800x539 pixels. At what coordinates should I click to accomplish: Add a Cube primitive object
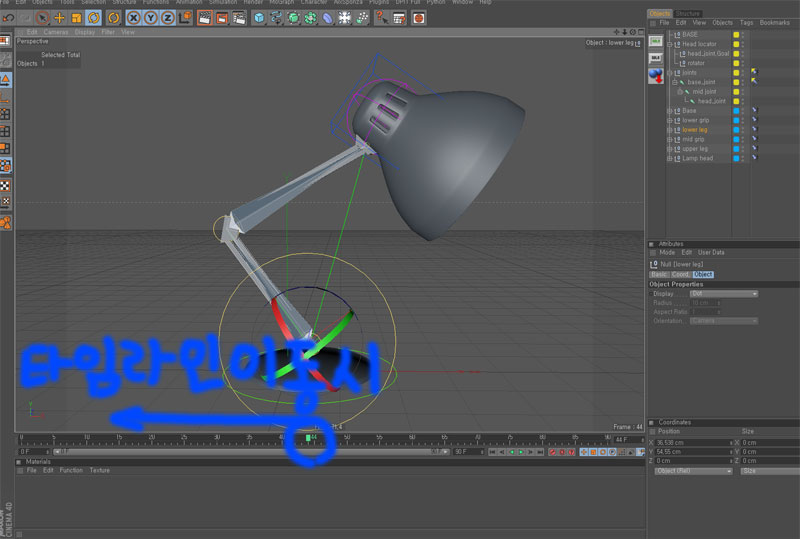click(259, 18)
